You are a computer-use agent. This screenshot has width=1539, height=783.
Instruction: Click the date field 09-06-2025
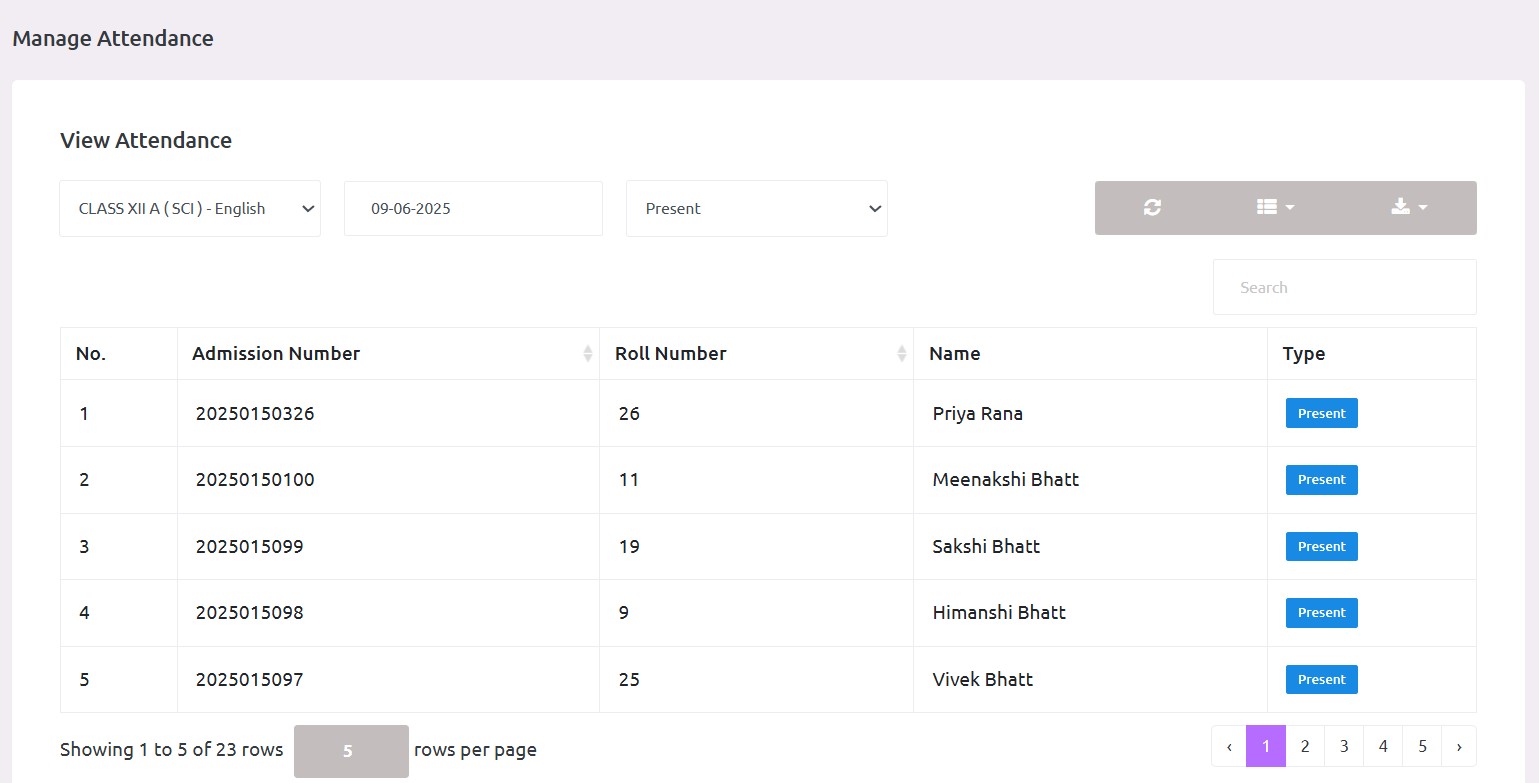coord(473,208)
